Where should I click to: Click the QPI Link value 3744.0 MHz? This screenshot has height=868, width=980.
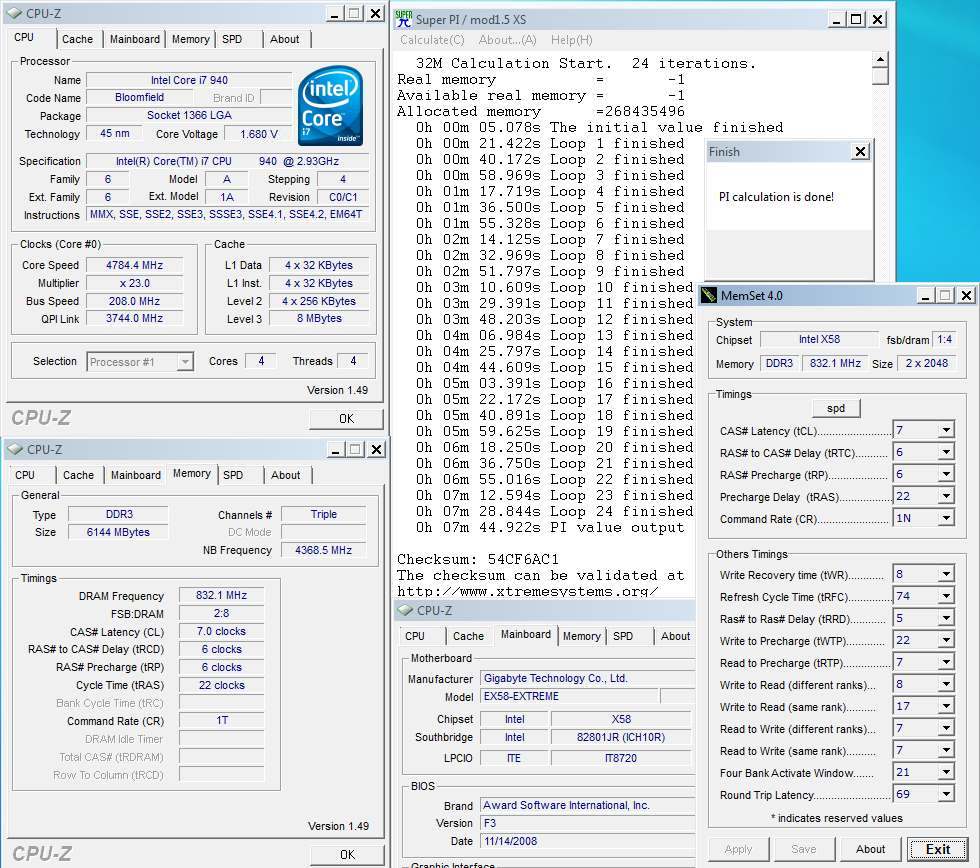pos(134,318)
